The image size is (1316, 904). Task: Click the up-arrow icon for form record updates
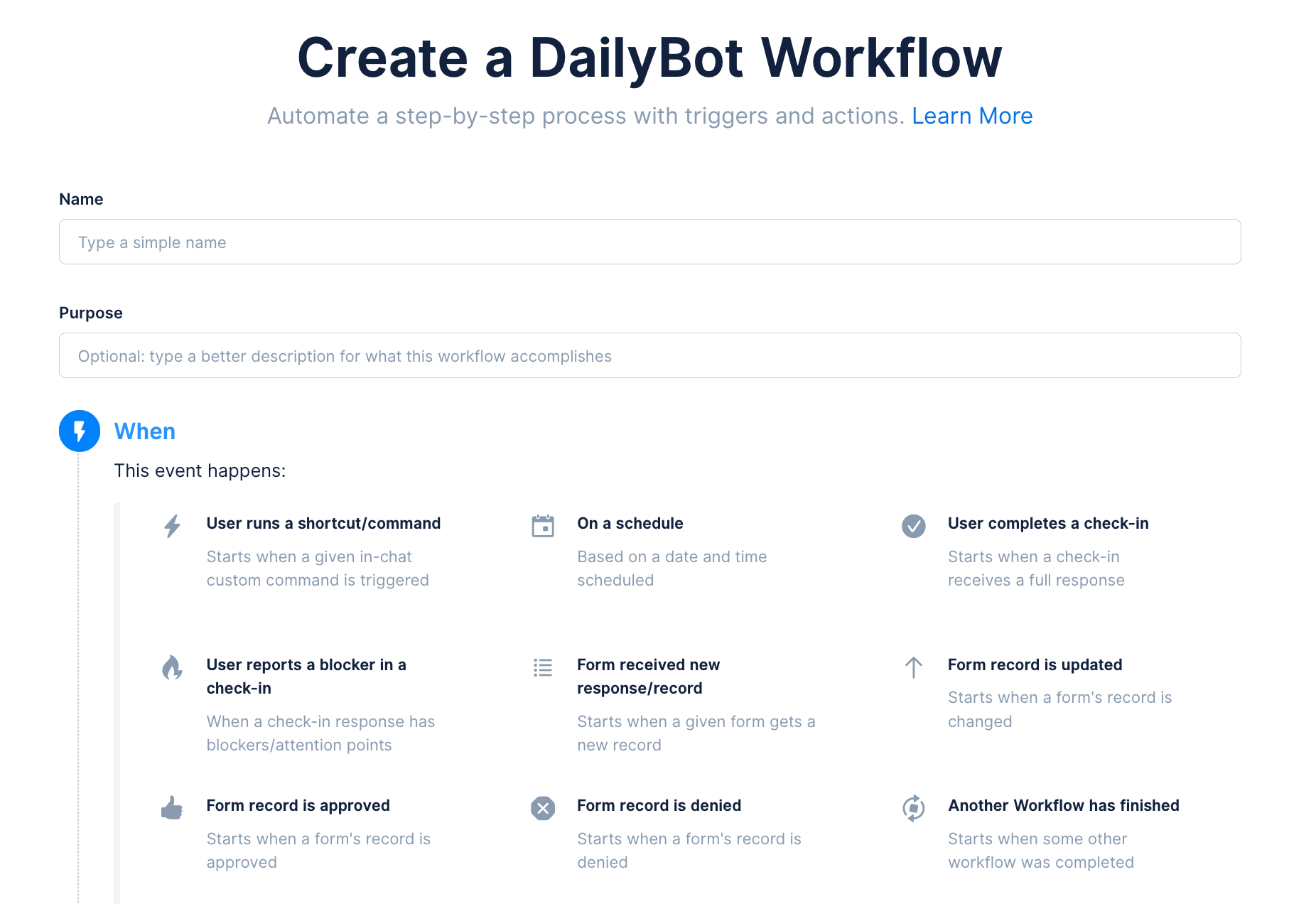(914, 668)
